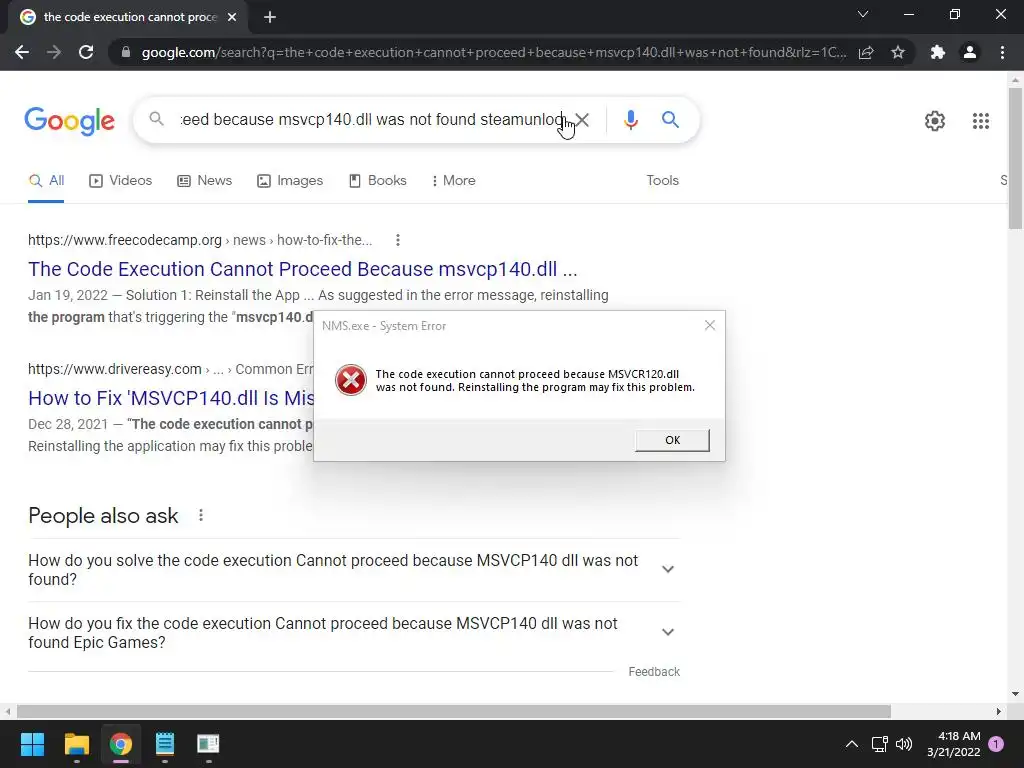Open clock and date panel
Screen dimensions: 1024x768
pos(953,744)
